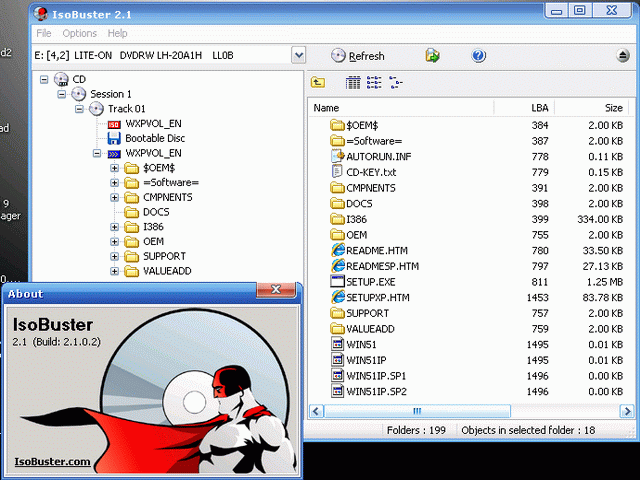The height and width of the screenshot is (480, 640).
Task: Expand the OEM folder in tree
Action: 115,242
